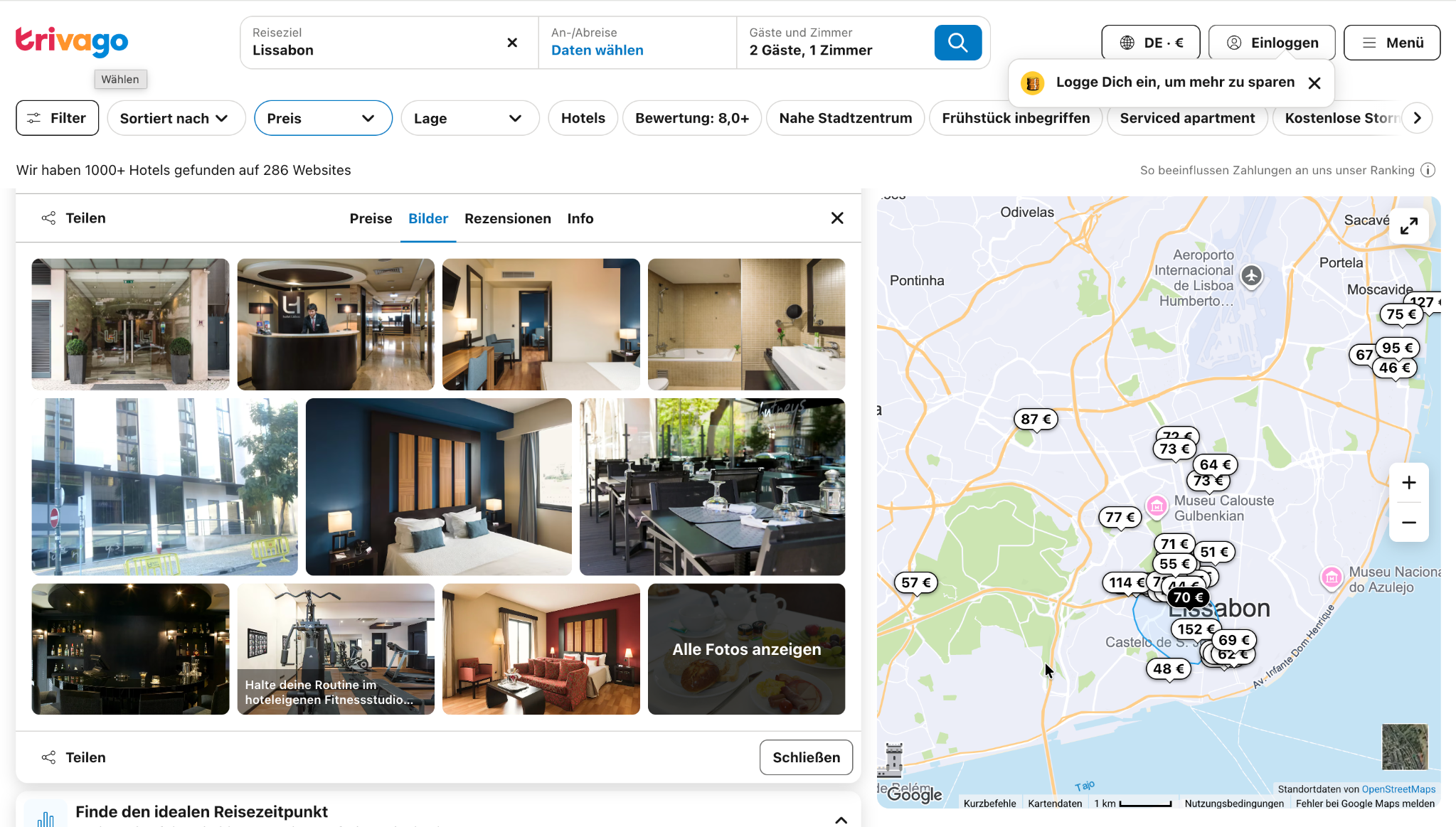Switch map to satellite view thumbnail
The height and width of the screenshot is (827, 1456).
coord(1405,747)
